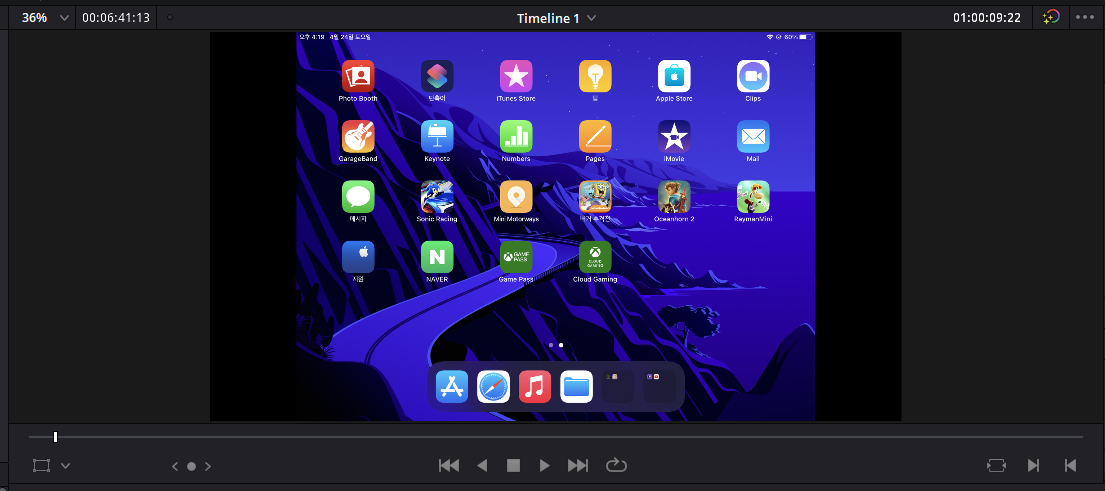
Task: Click the 01:00:09:22 playhead timecode field
Action: (987, 18)
